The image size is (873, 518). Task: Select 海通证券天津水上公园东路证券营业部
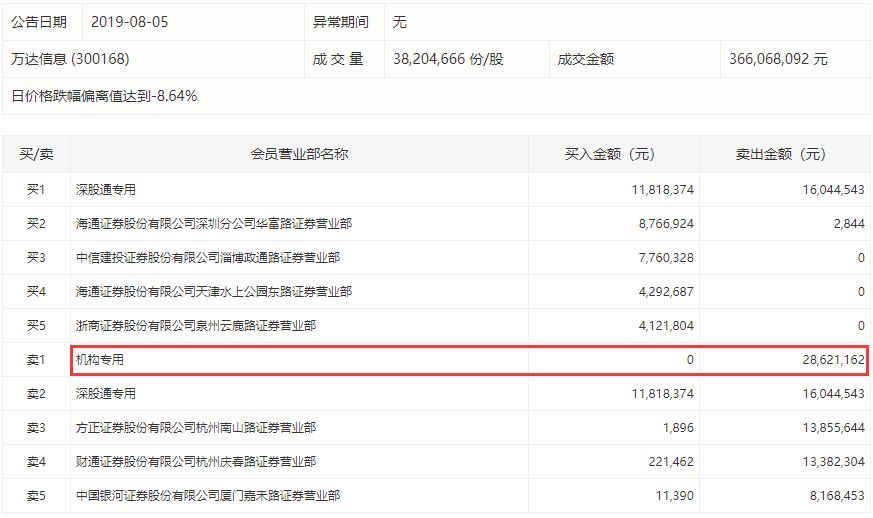(x=214, y=292)
